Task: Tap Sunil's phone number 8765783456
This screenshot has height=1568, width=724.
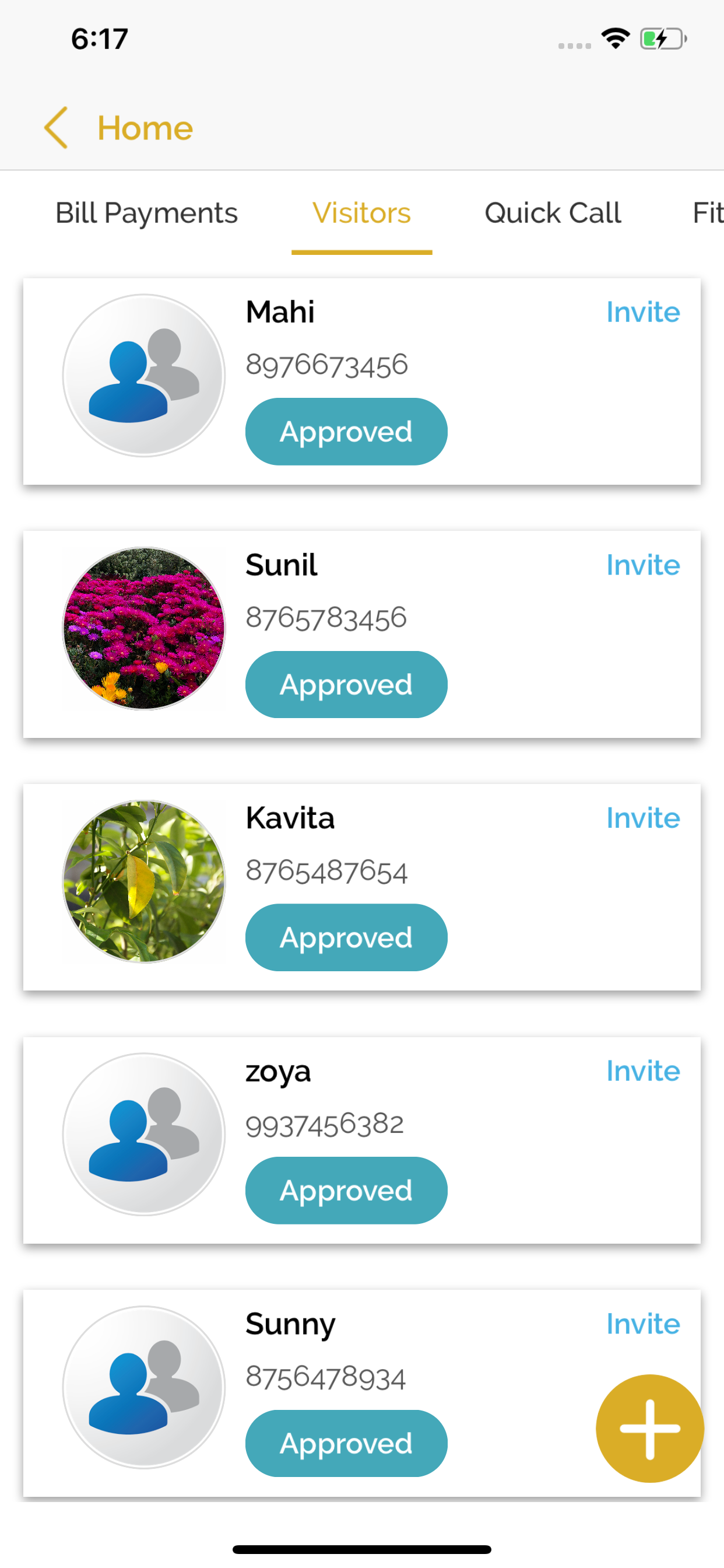Action: click(326, 618)
